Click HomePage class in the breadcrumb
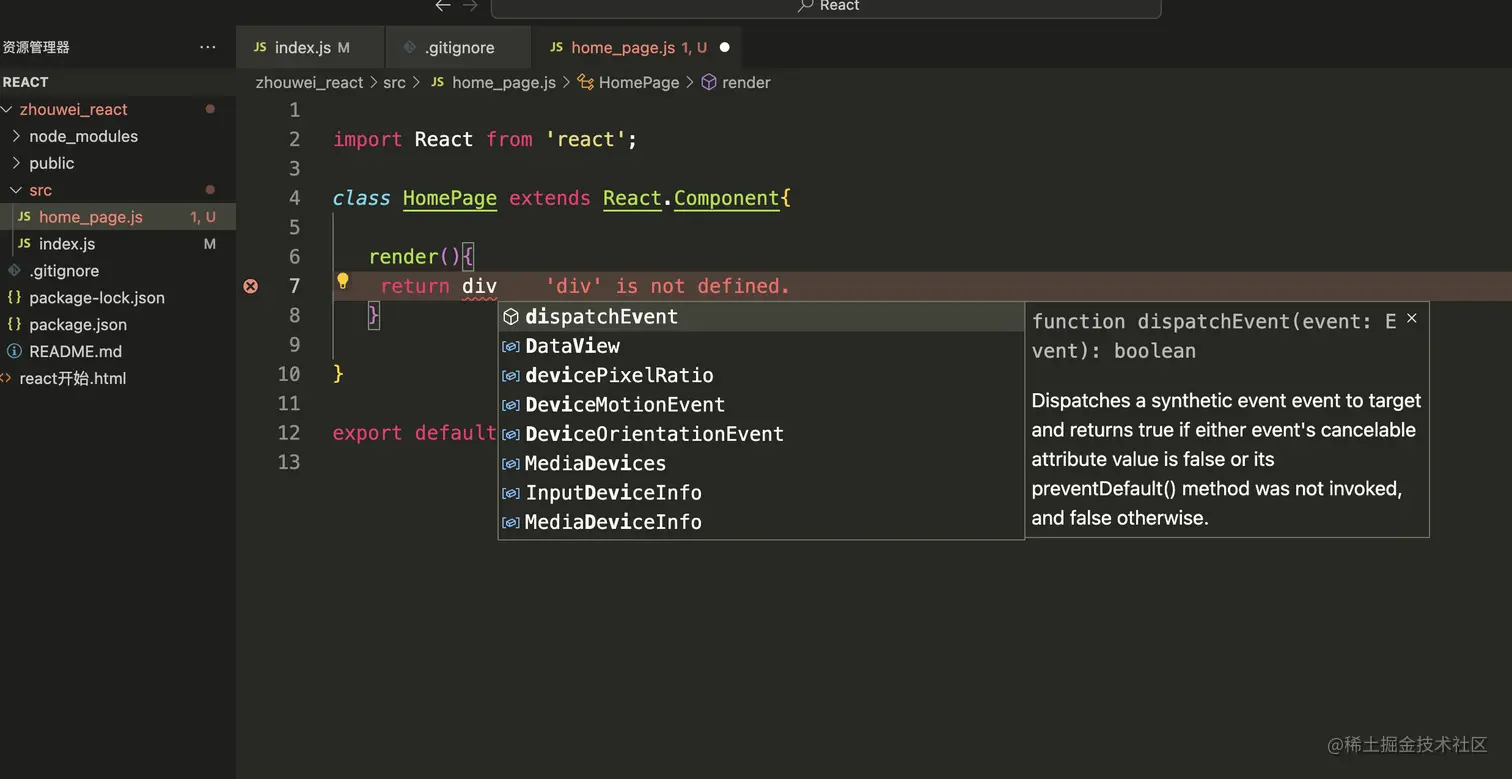 coord(639,83)
